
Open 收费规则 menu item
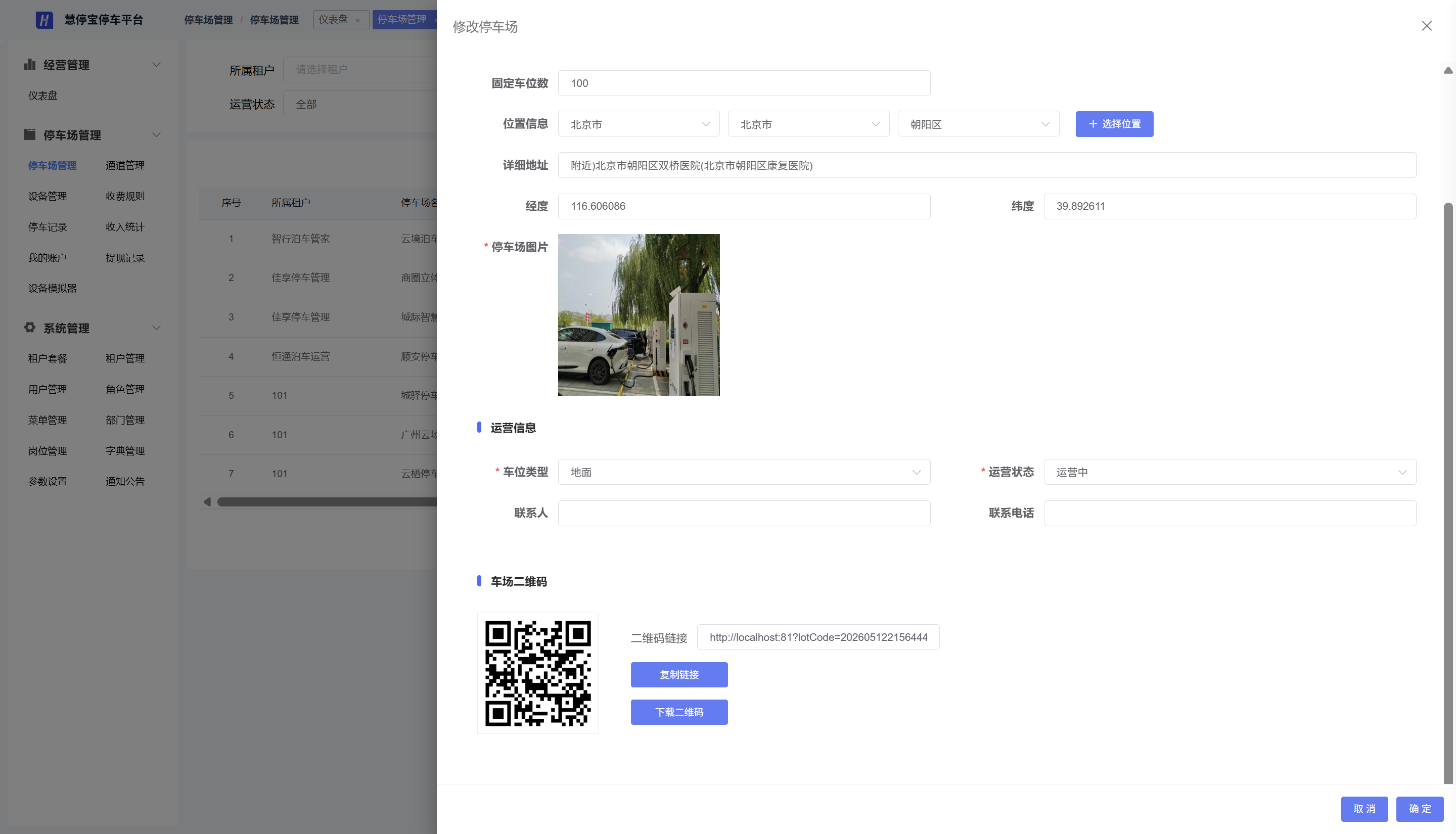[x=125, y=197]
